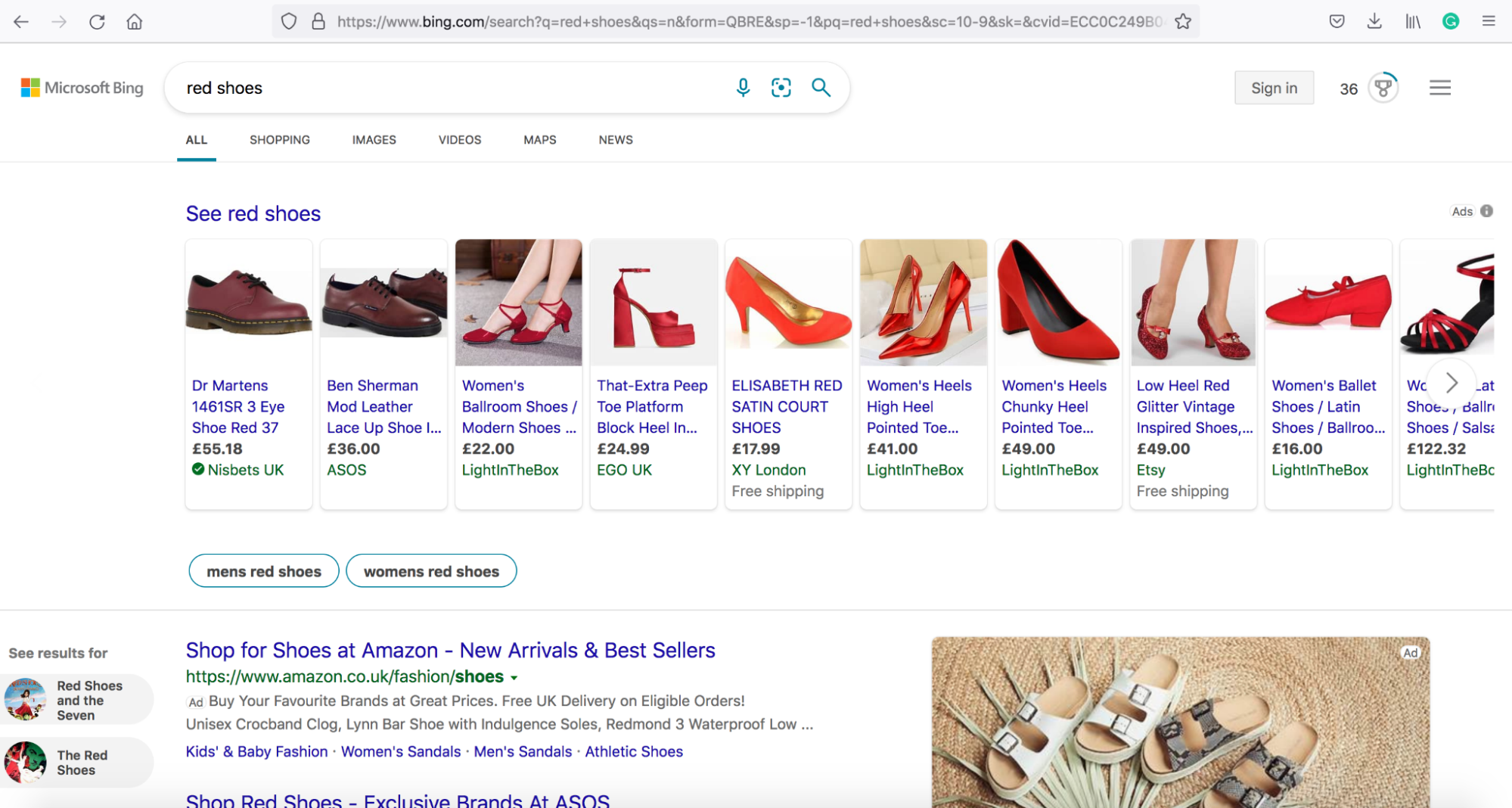Viewport: 1512px width, 808px height.
Task: Open the browser home page icon
Action: [x=135, y=21]
